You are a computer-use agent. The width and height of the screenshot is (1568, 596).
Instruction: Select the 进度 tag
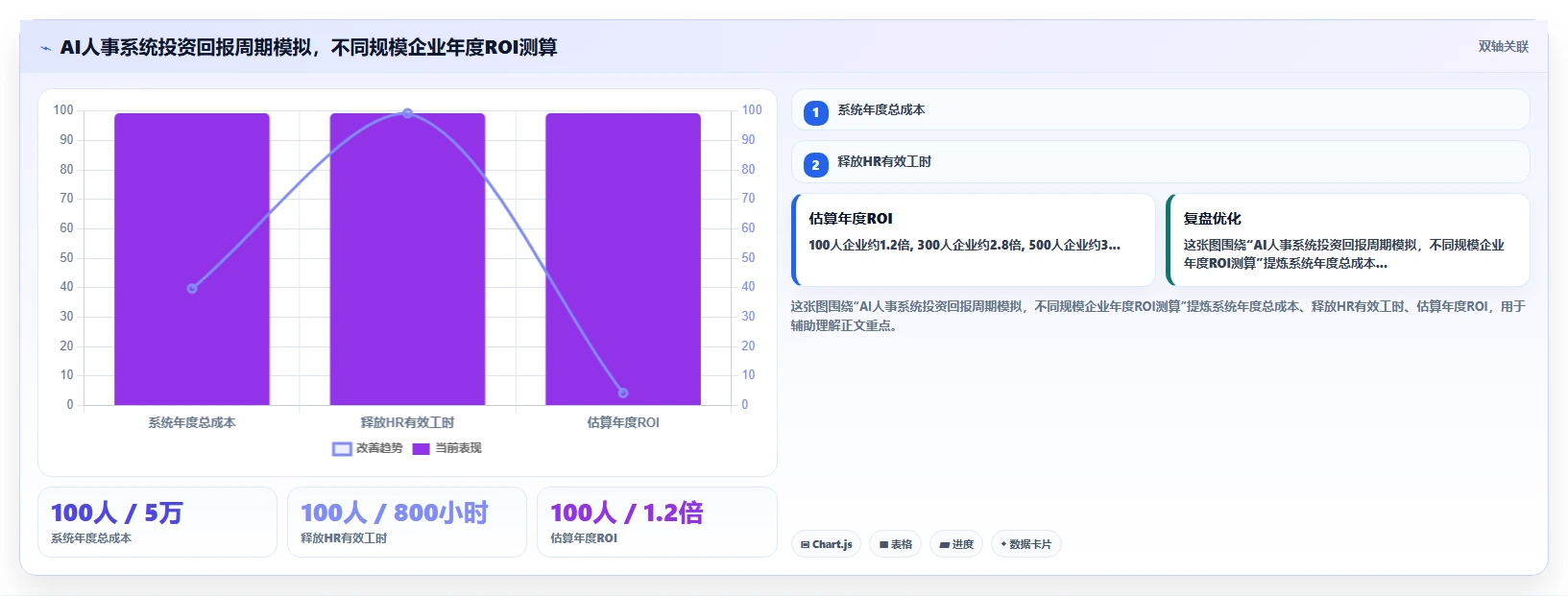tap(956, 544)
